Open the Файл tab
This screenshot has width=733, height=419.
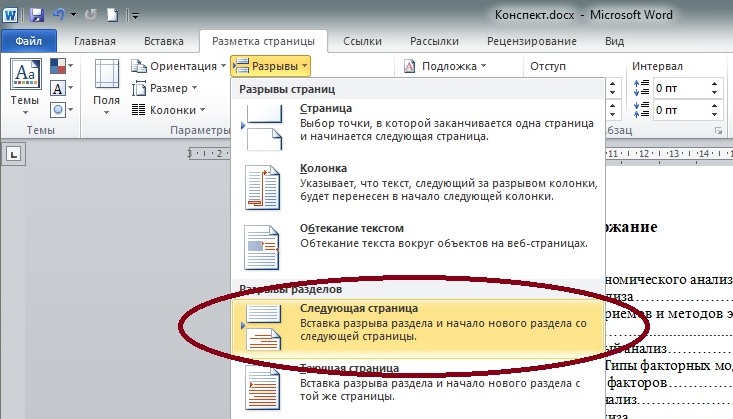(x=29, y=41)
